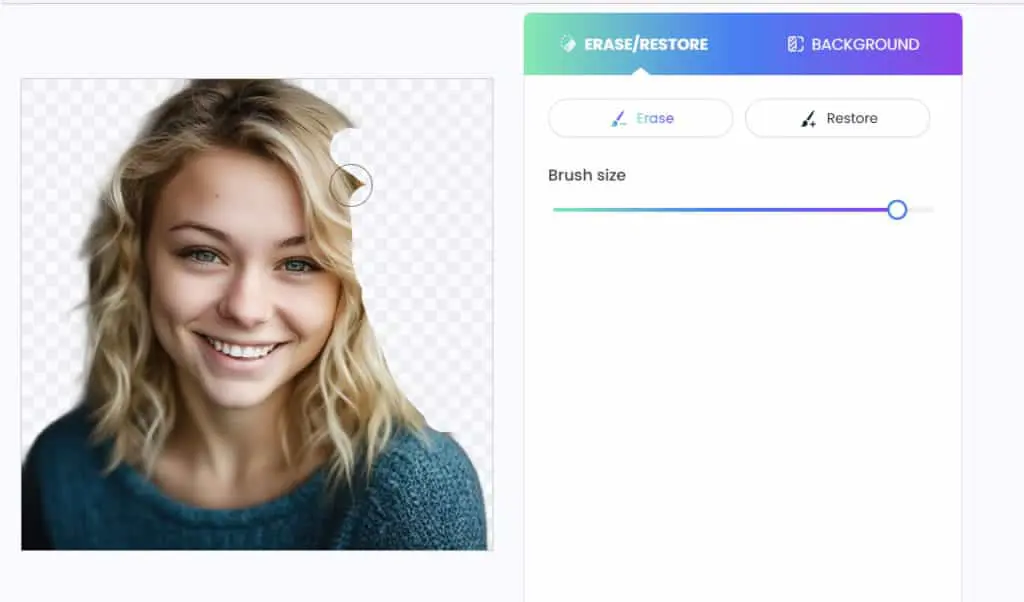
Task: Click the eraser icon beside ERASE/RESTORE
Action: tap(568, 44)
